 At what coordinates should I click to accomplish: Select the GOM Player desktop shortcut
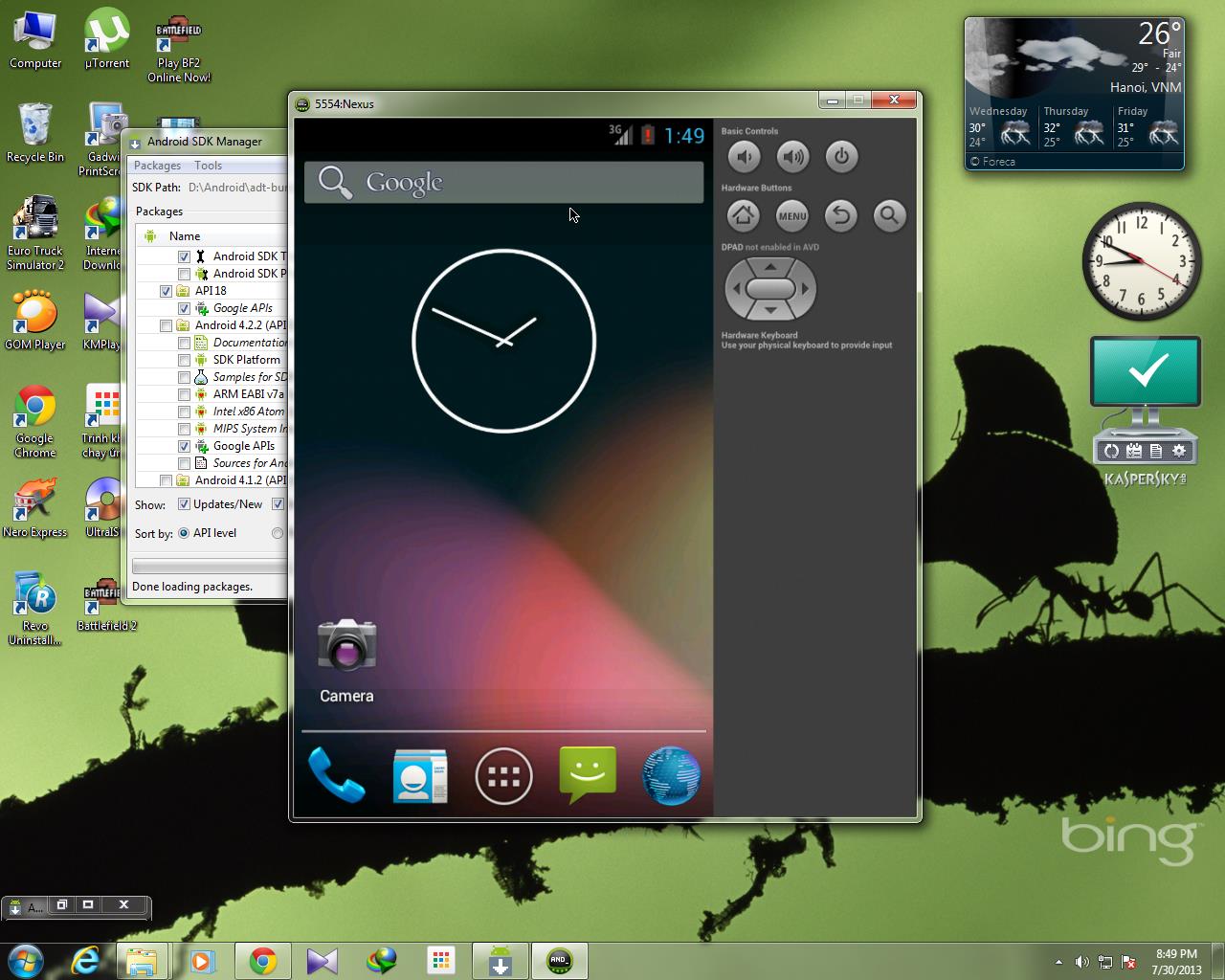click(x=35, y=320)
